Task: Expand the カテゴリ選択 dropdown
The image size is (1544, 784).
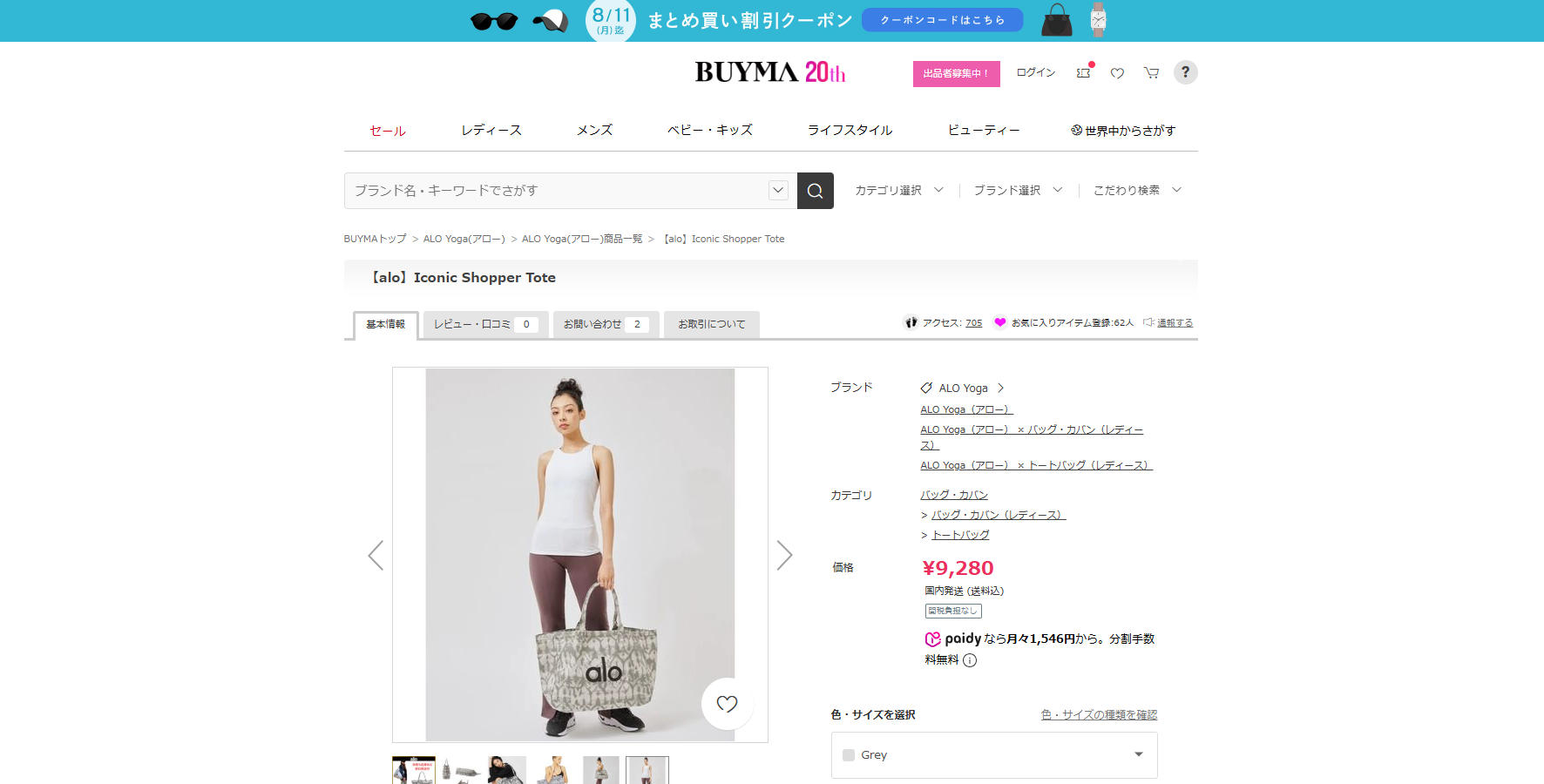Action: point(899,190)
